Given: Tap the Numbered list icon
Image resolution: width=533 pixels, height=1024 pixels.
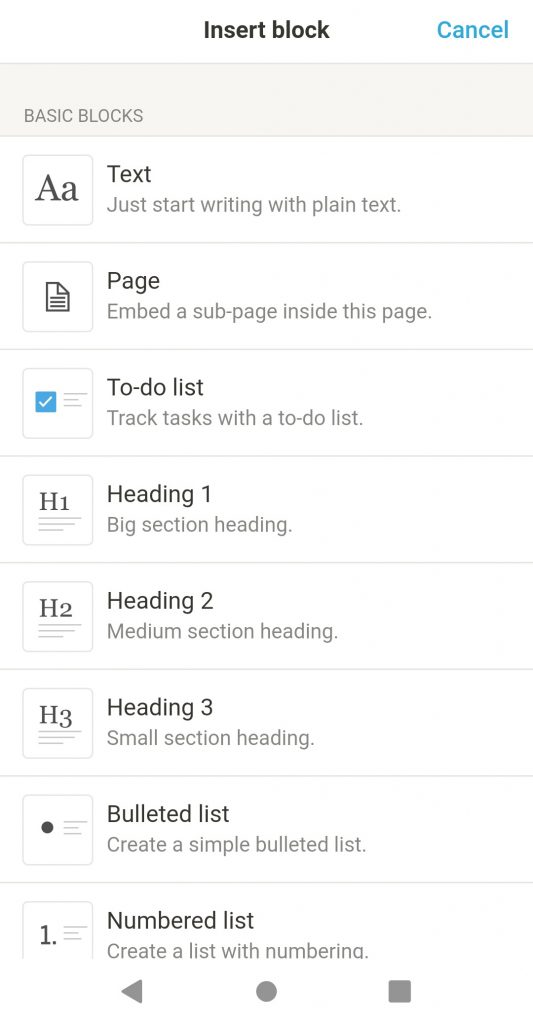Looking at the screenshot, I should coord(57,931).
